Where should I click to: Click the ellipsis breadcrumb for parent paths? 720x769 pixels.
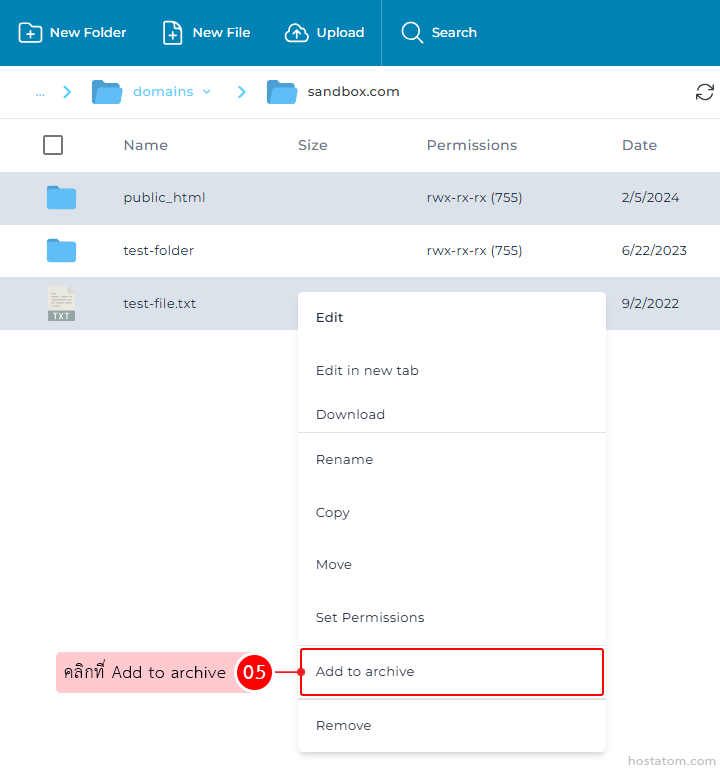40,92
